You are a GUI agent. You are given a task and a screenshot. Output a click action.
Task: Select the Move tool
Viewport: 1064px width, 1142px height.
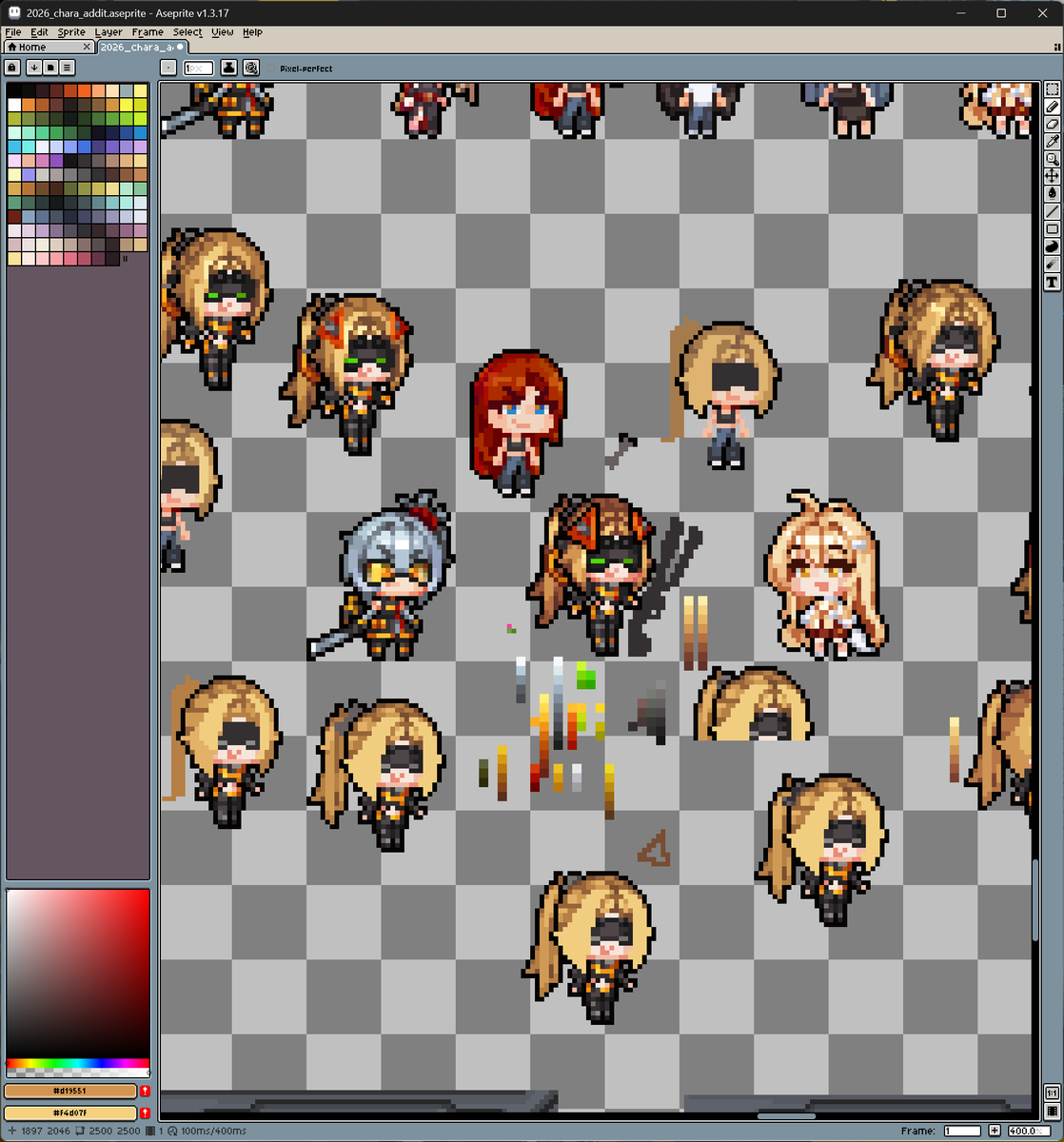click(x=1053, y=176)
